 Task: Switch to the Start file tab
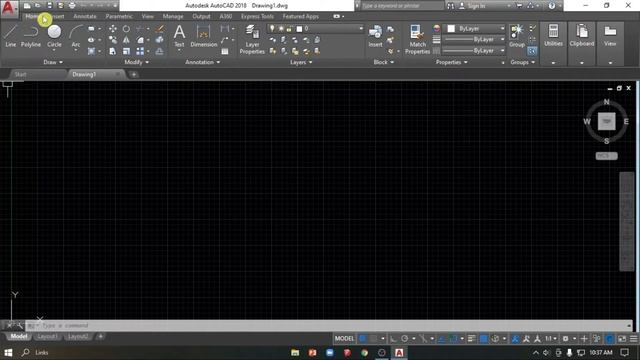coord(20,74)
